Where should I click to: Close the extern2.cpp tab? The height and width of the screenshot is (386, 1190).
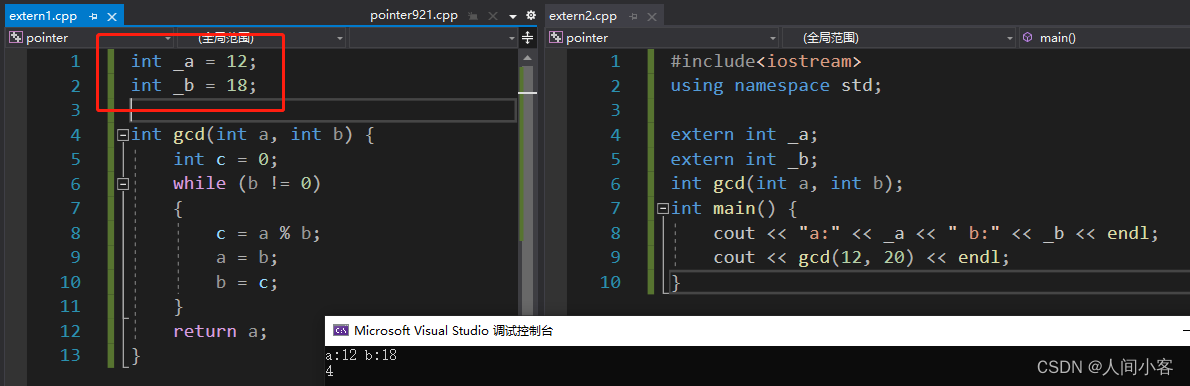tap(652, 16)
